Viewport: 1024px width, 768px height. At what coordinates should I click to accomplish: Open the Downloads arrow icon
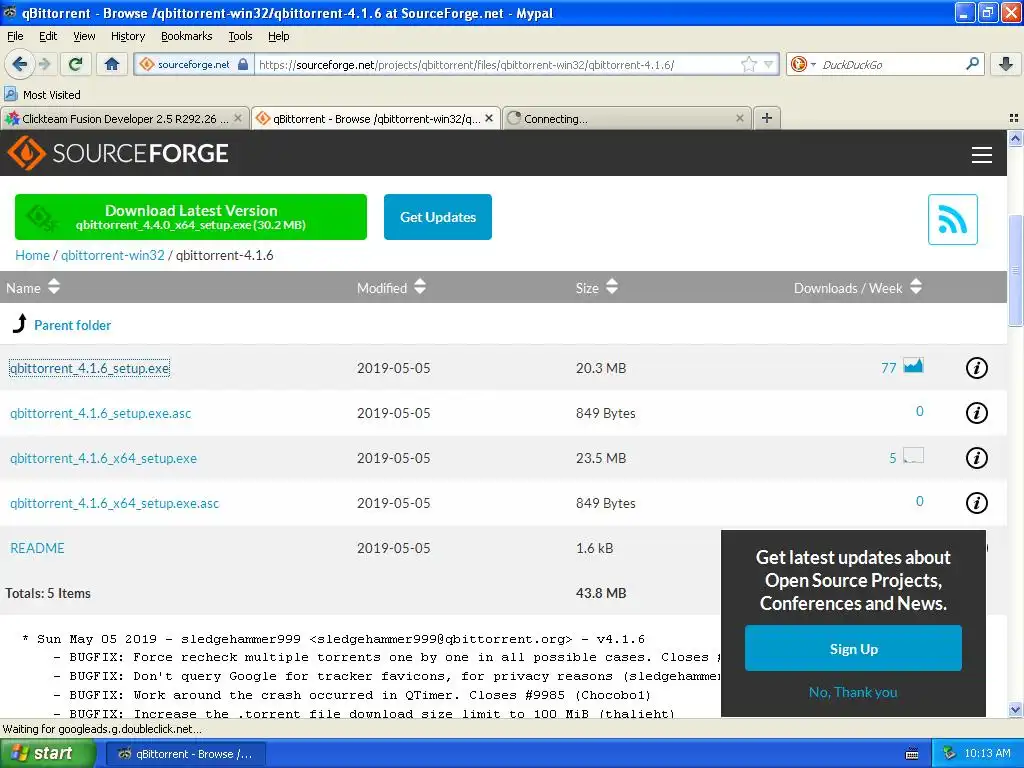pyautogui.click(x=1006, y=64)
